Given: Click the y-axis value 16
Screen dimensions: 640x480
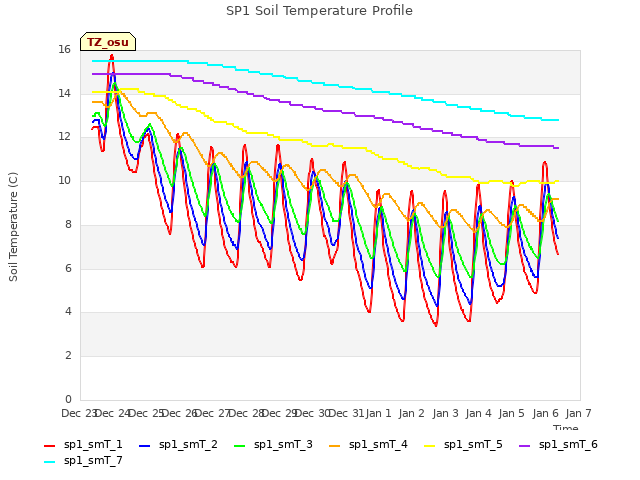Looking at the screenshot, I should pyautogui.click(x=64, y=50).
